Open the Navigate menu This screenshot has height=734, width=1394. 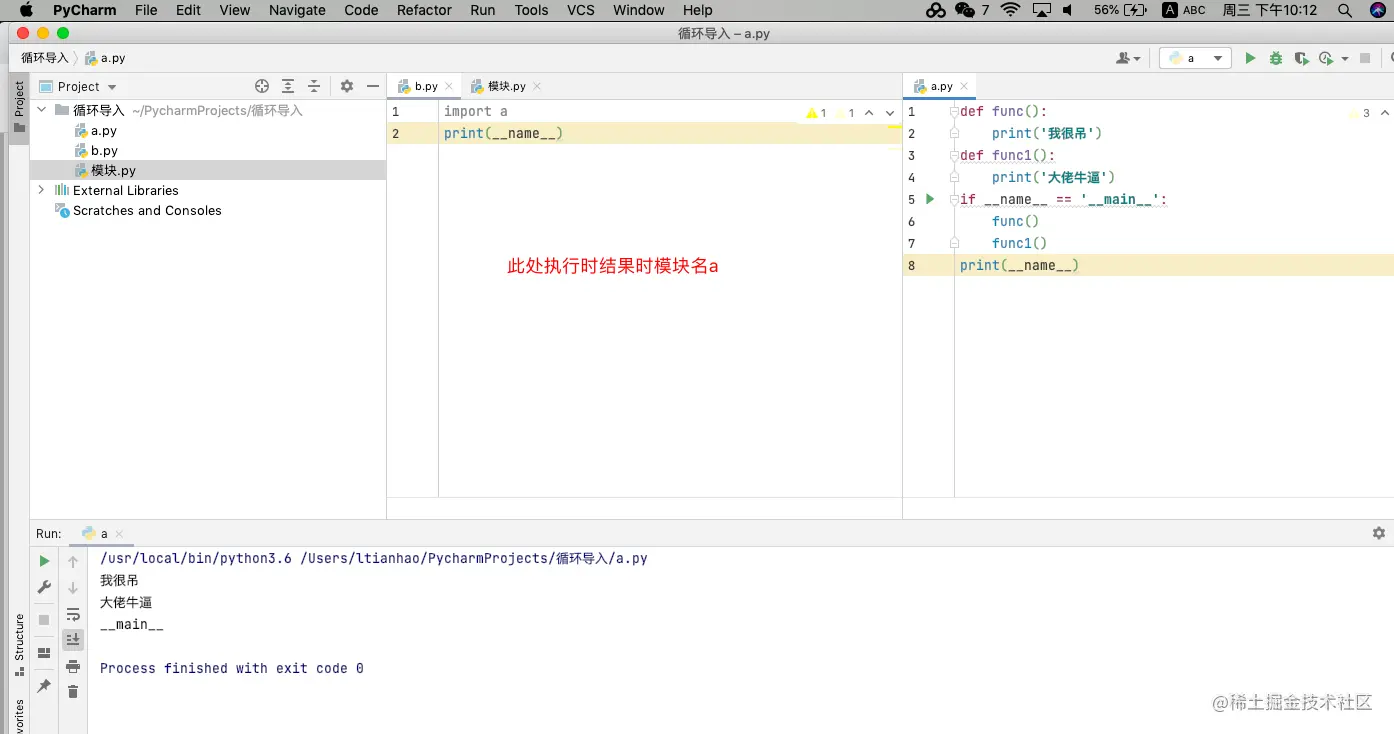click(x=297, y=10)
